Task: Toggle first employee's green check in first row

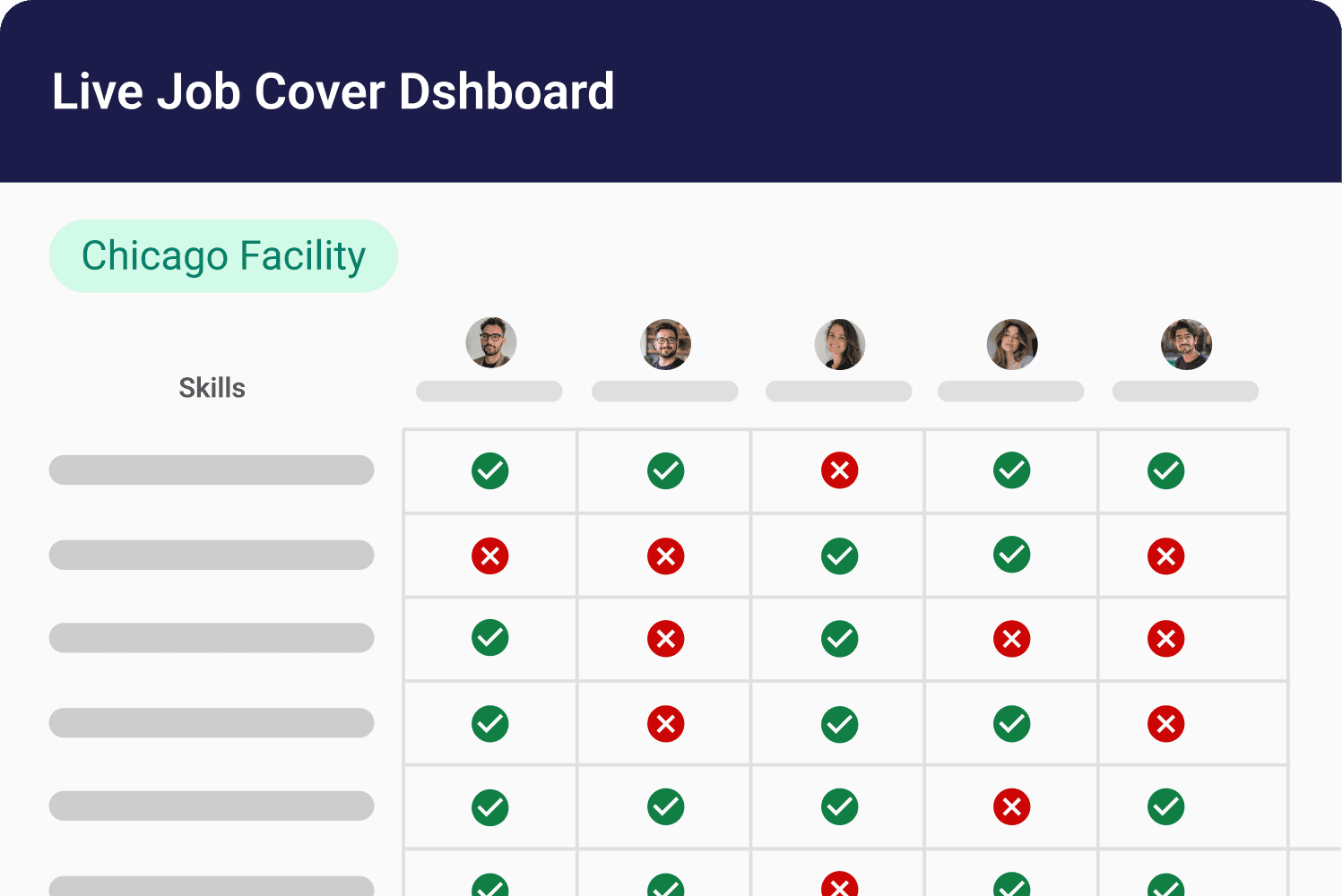Action: (489, 470)
